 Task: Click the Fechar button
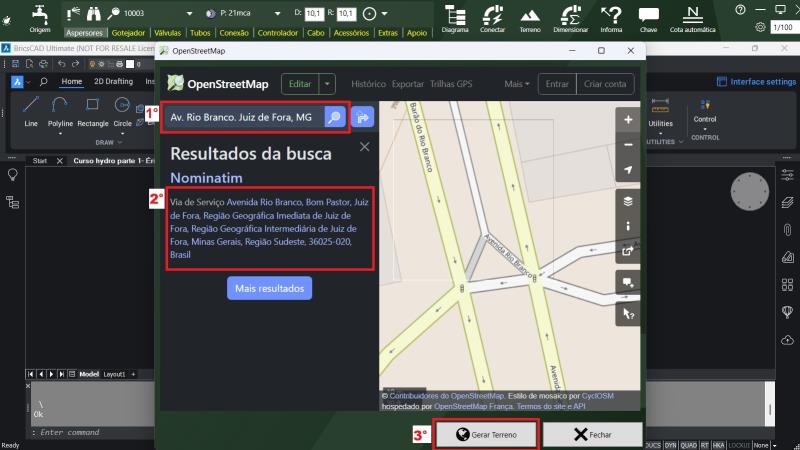pyautogui.click(x=592, y=435)
